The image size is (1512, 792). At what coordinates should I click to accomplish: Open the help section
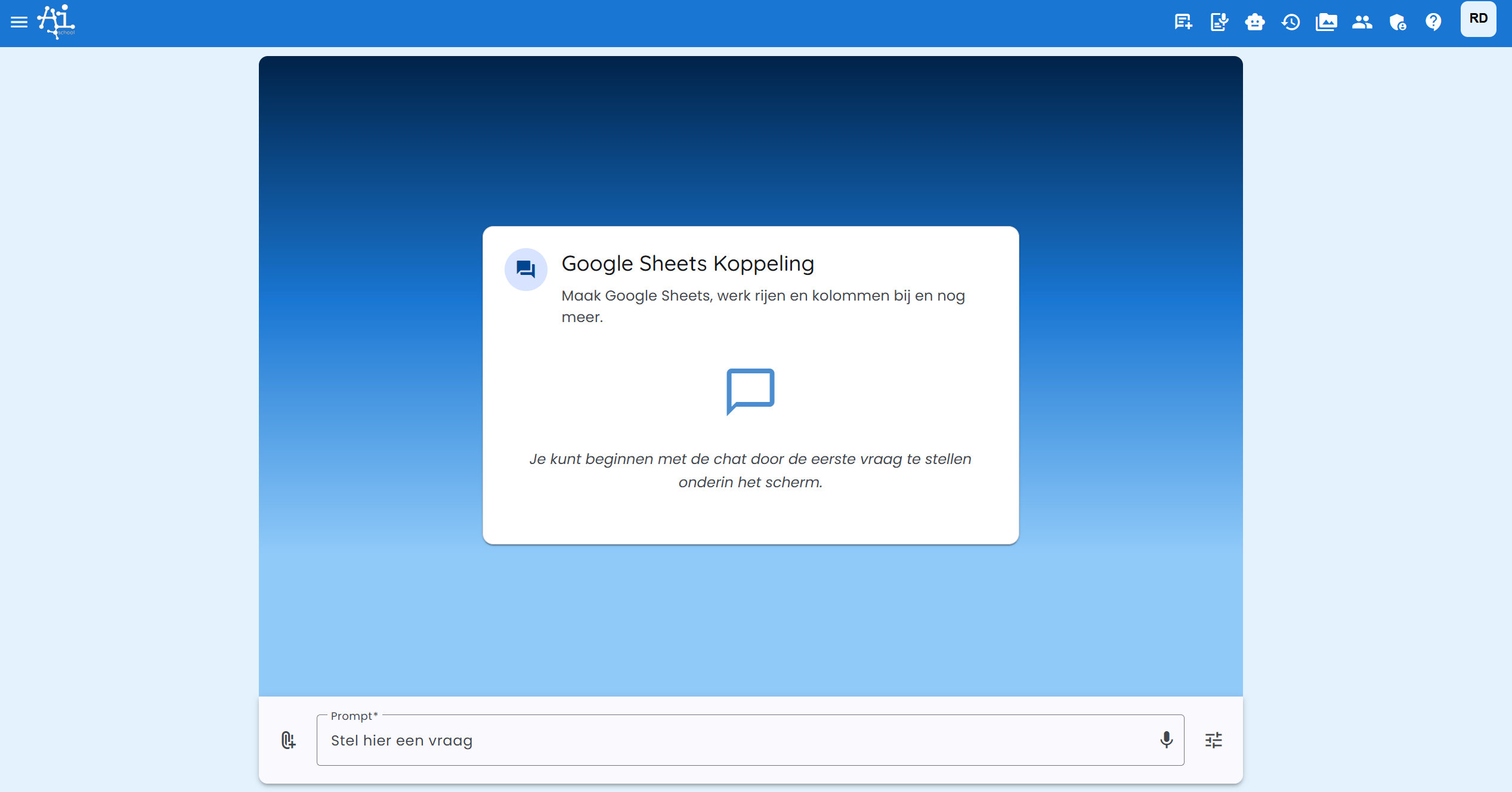coord(1434,22)
